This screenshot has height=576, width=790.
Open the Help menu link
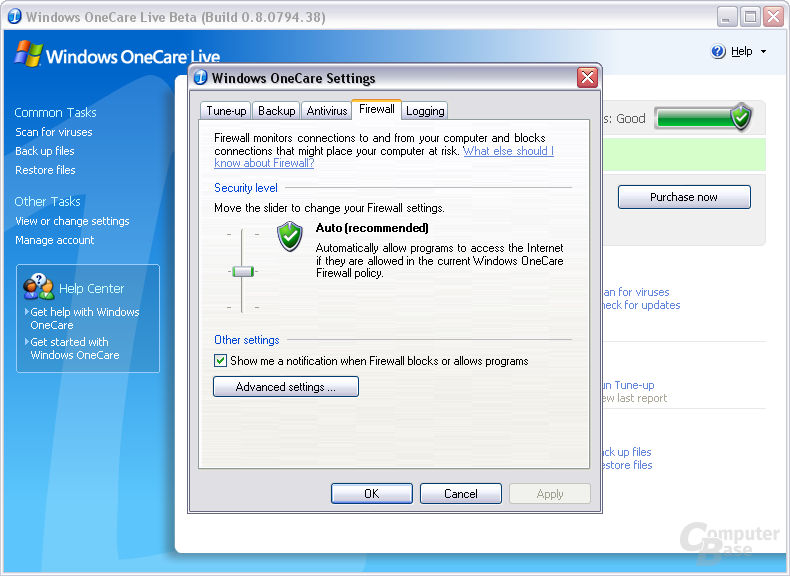(742, 51)
